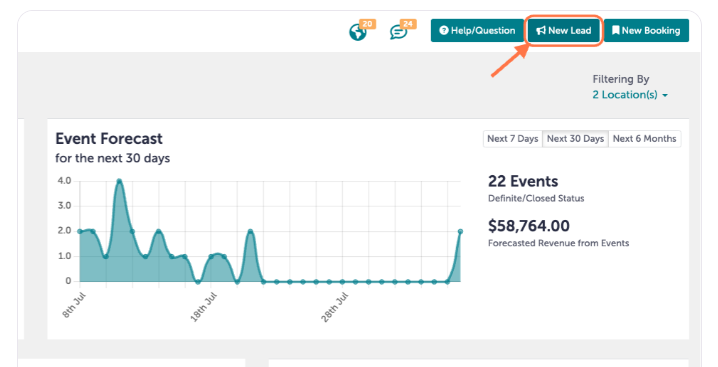Switch forecast to Next 7 Days

pos(512,139)
